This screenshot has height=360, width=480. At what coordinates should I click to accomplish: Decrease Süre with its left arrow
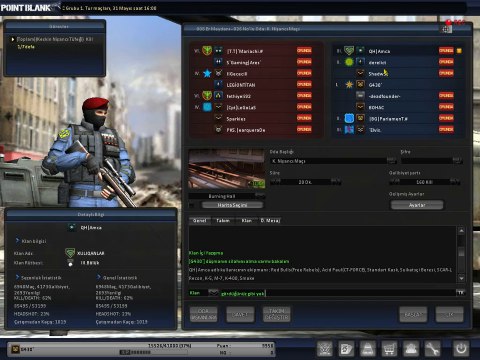(x=275, y=181)
